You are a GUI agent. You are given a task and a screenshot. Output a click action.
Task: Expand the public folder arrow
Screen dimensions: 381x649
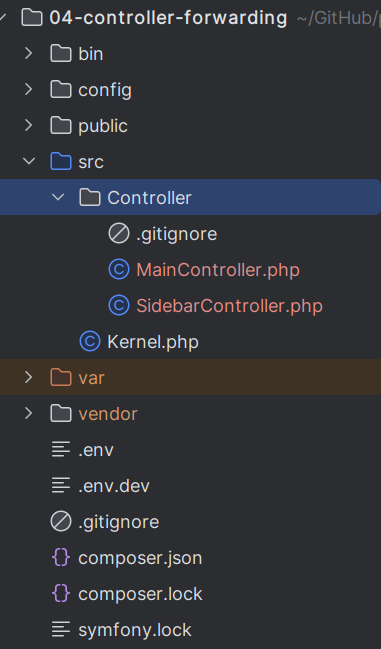pyautogui.click(x=29, y=125)
